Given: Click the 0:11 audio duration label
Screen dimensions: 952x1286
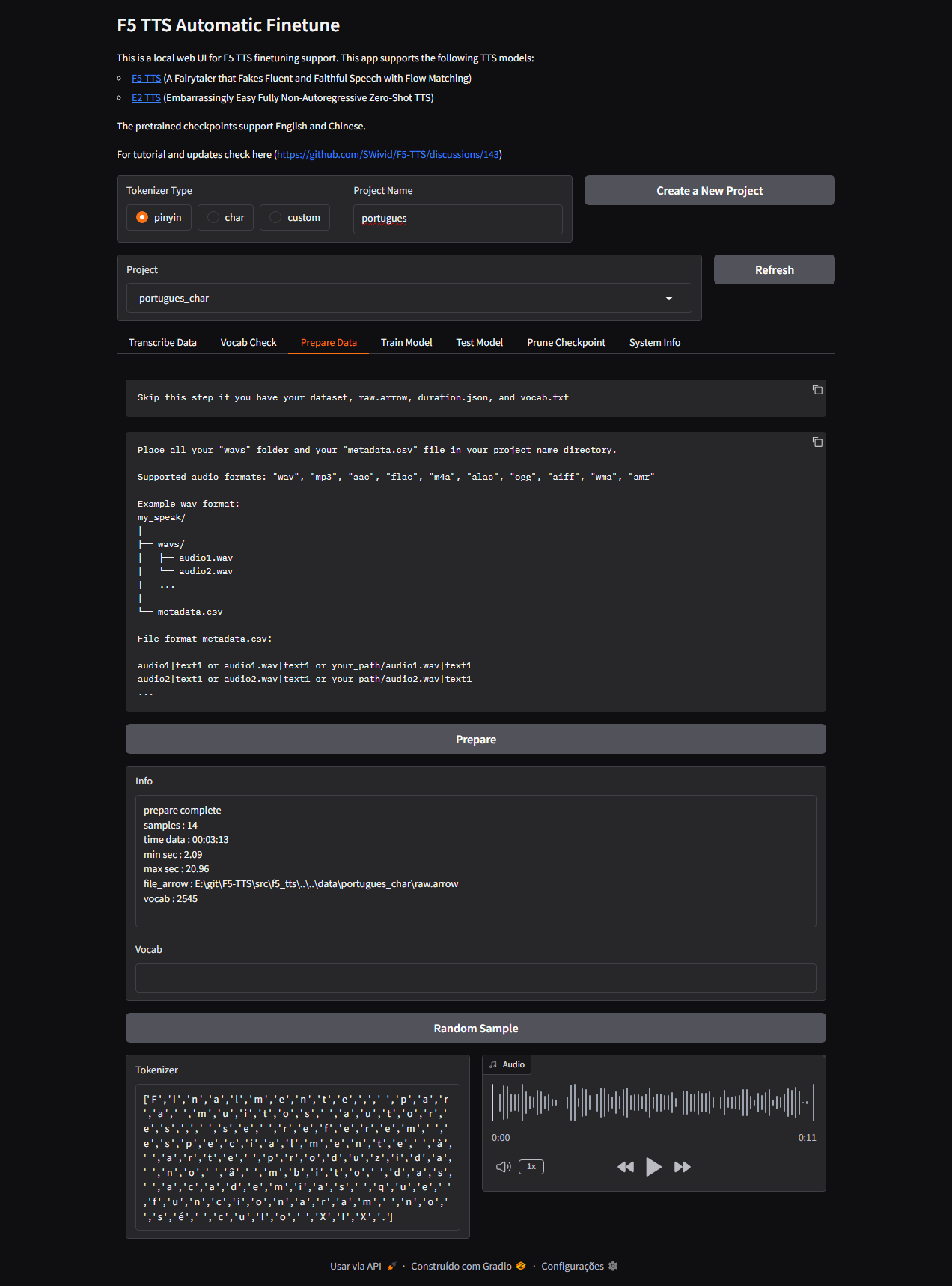Looking at the screenshot, I should pos(807,1137).
